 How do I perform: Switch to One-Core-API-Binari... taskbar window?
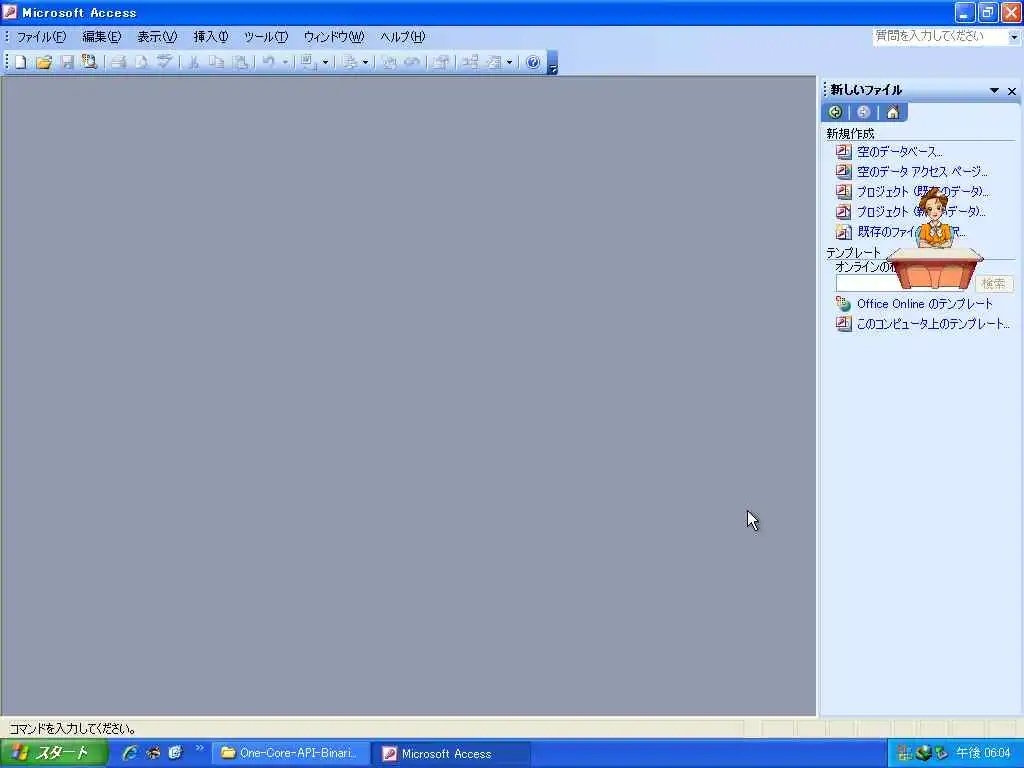point(291,754)
